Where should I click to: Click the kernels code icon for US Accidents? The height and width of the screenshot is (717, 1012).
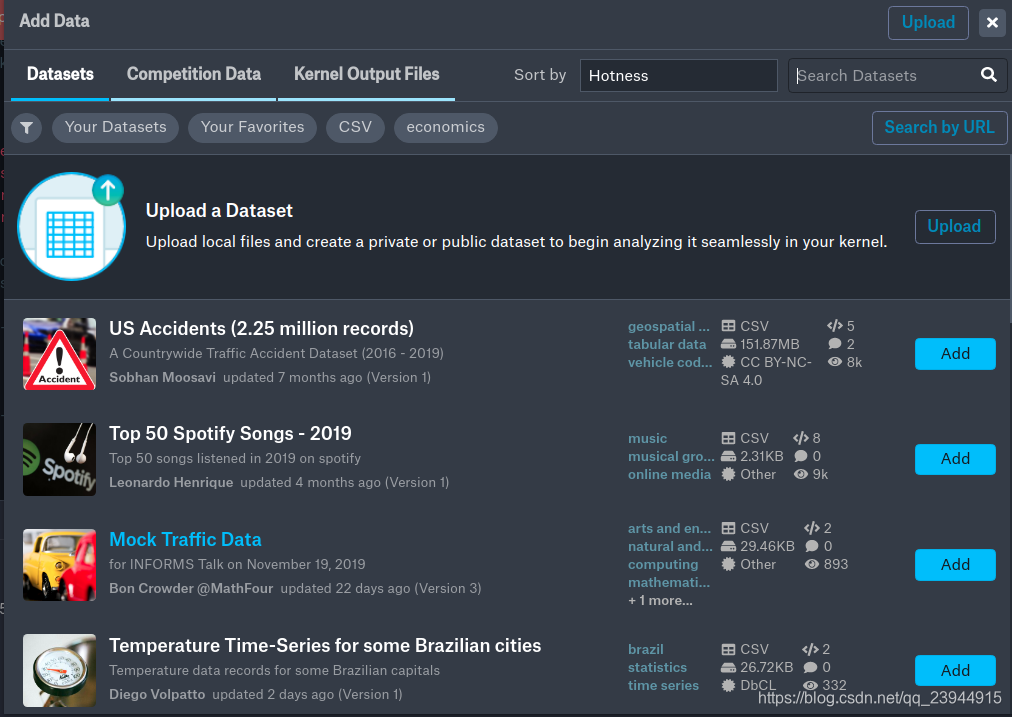[835, 326]
